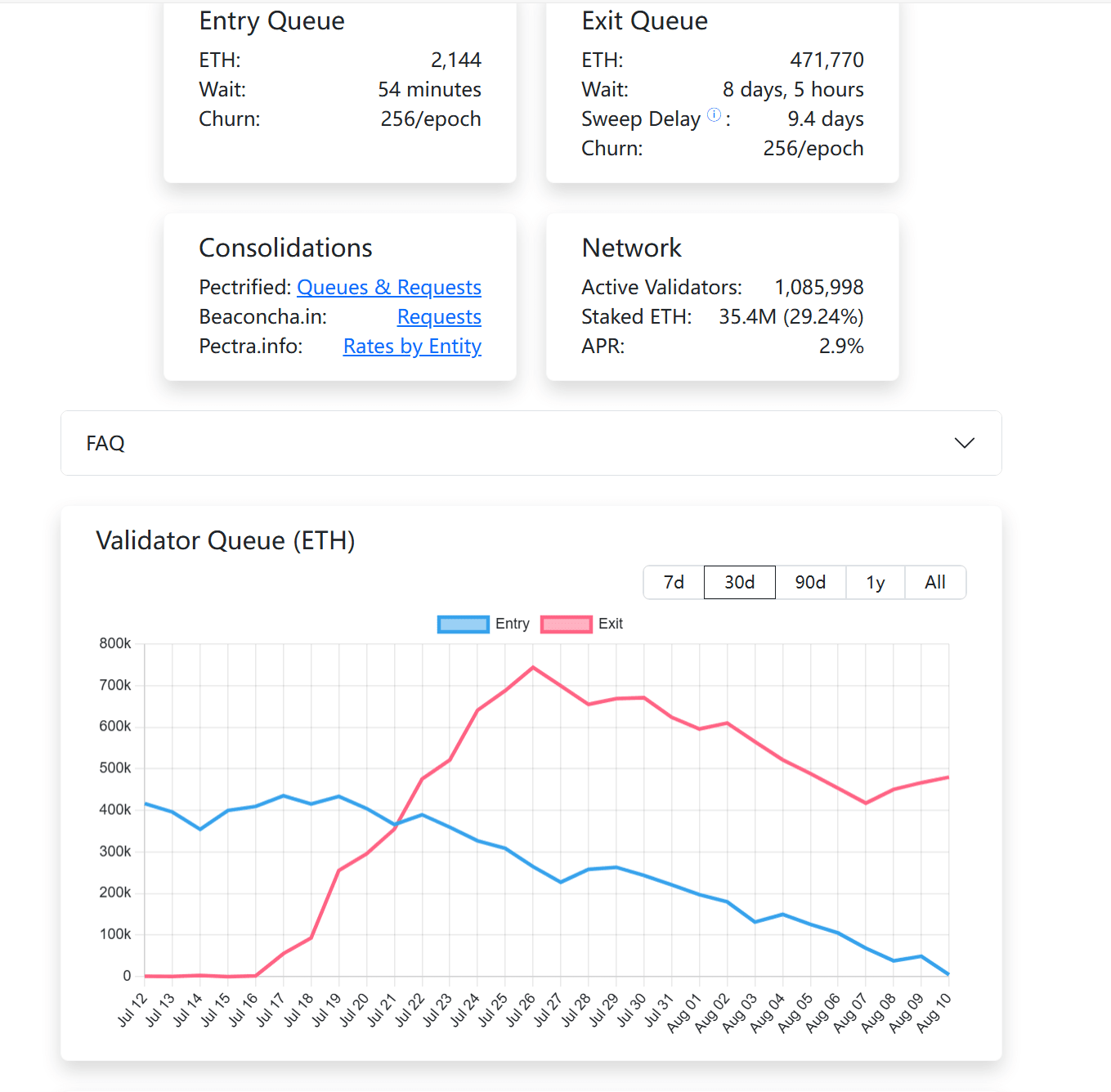Viewport: 1111px width, 1092px height.
Task: Toggle the Entry series legend
Action: tap(512, 624)
